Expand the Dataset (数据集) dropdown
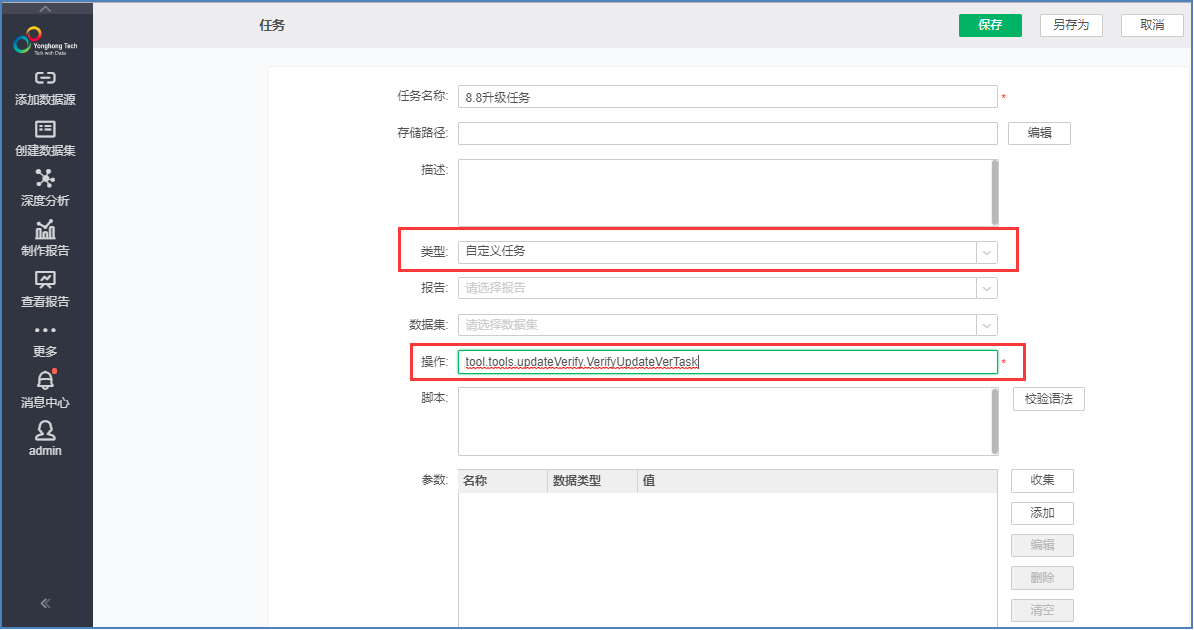 [x=987, y=325]
